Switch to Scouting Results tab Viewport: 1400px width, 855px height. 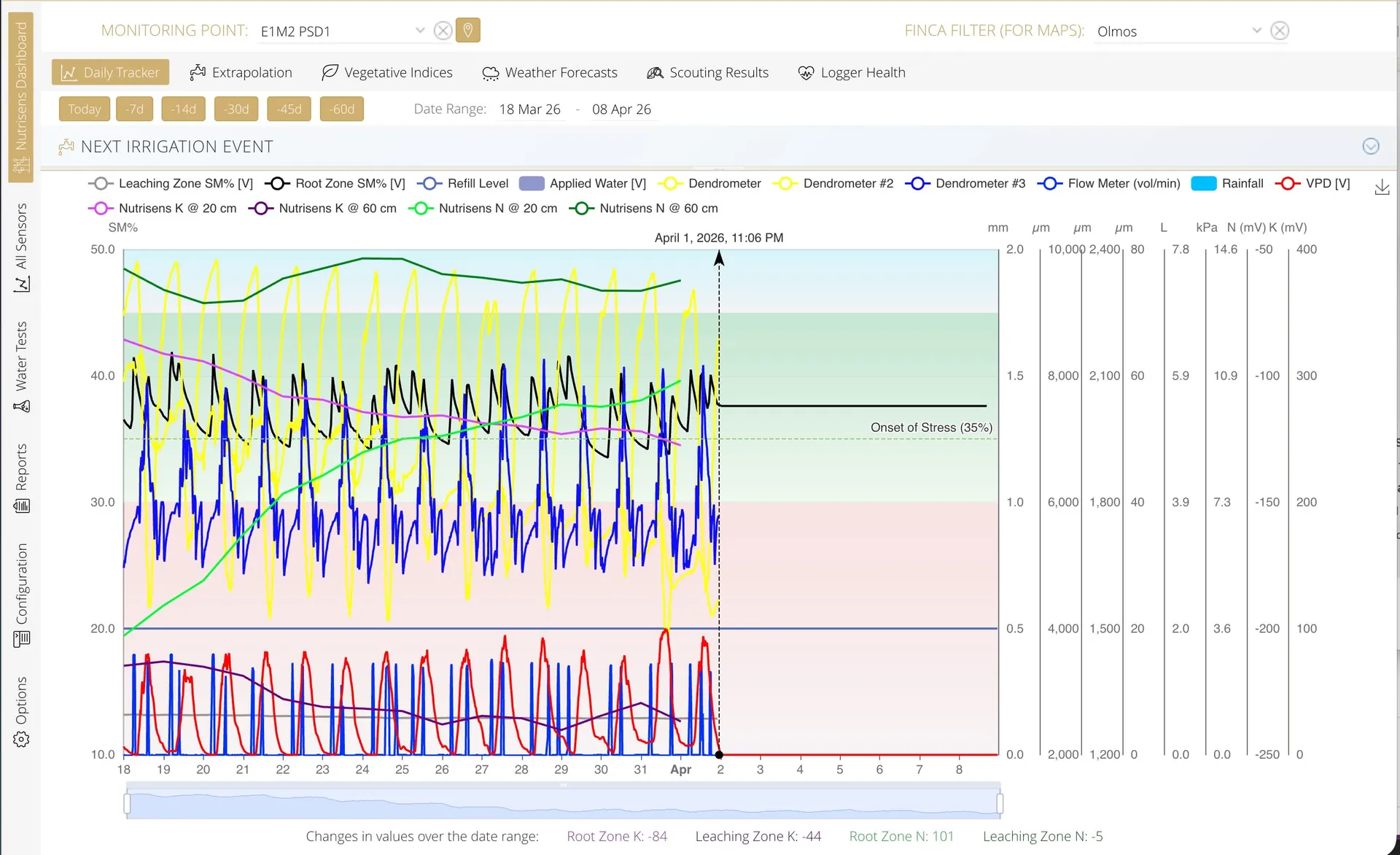707,72
